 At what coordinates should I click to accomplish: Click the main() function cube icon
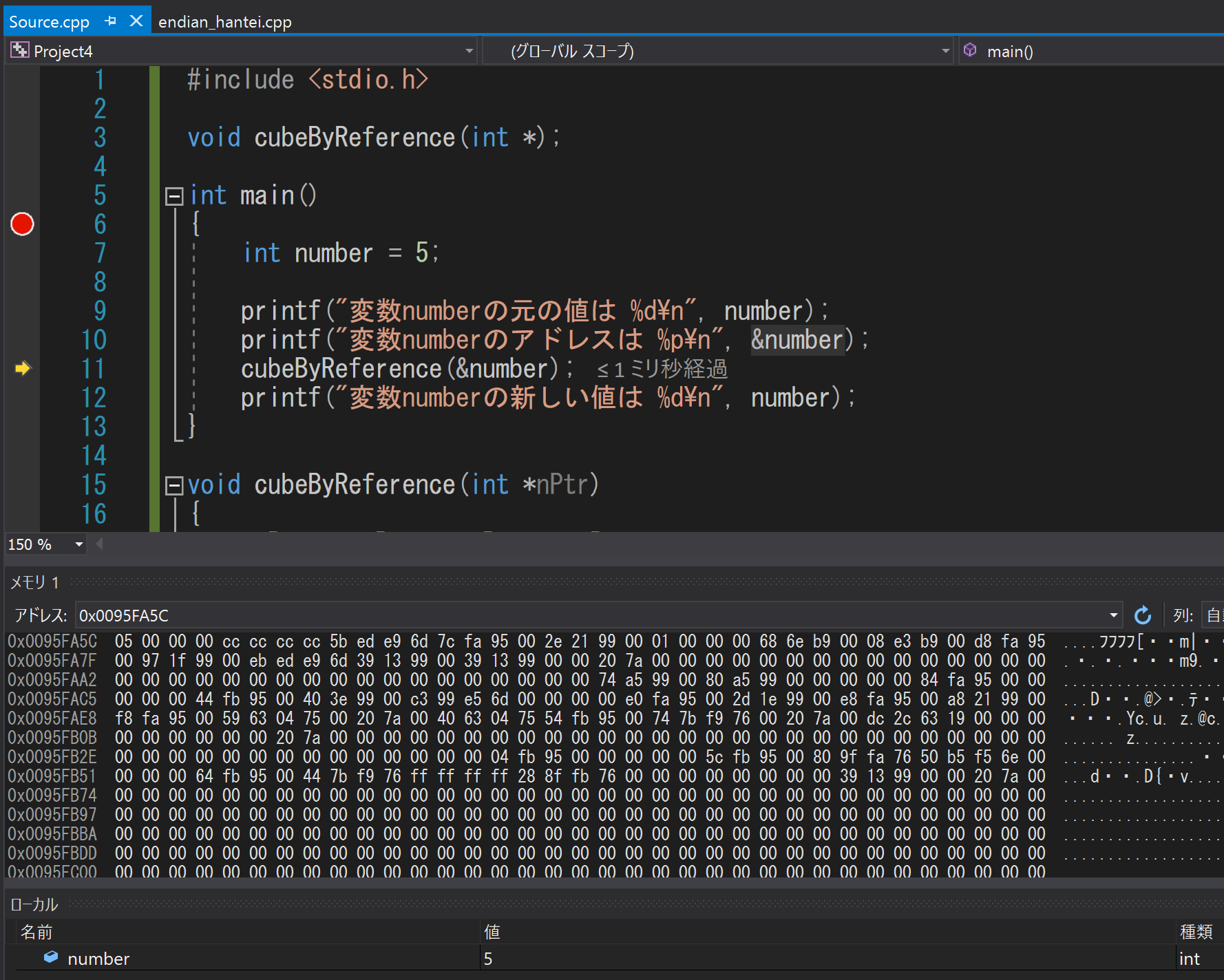[970, 50]
